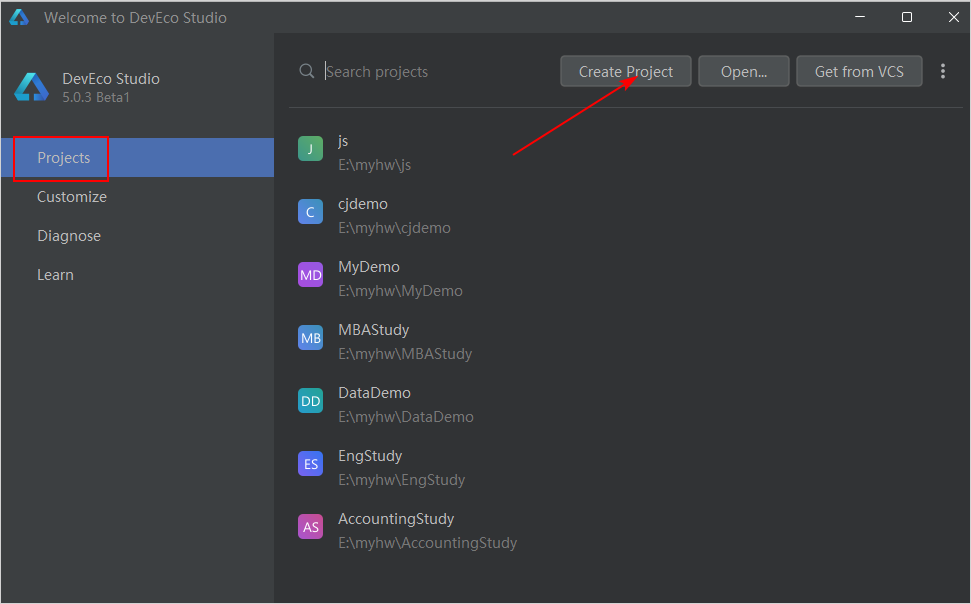Click the Open... button

point(744,71)
